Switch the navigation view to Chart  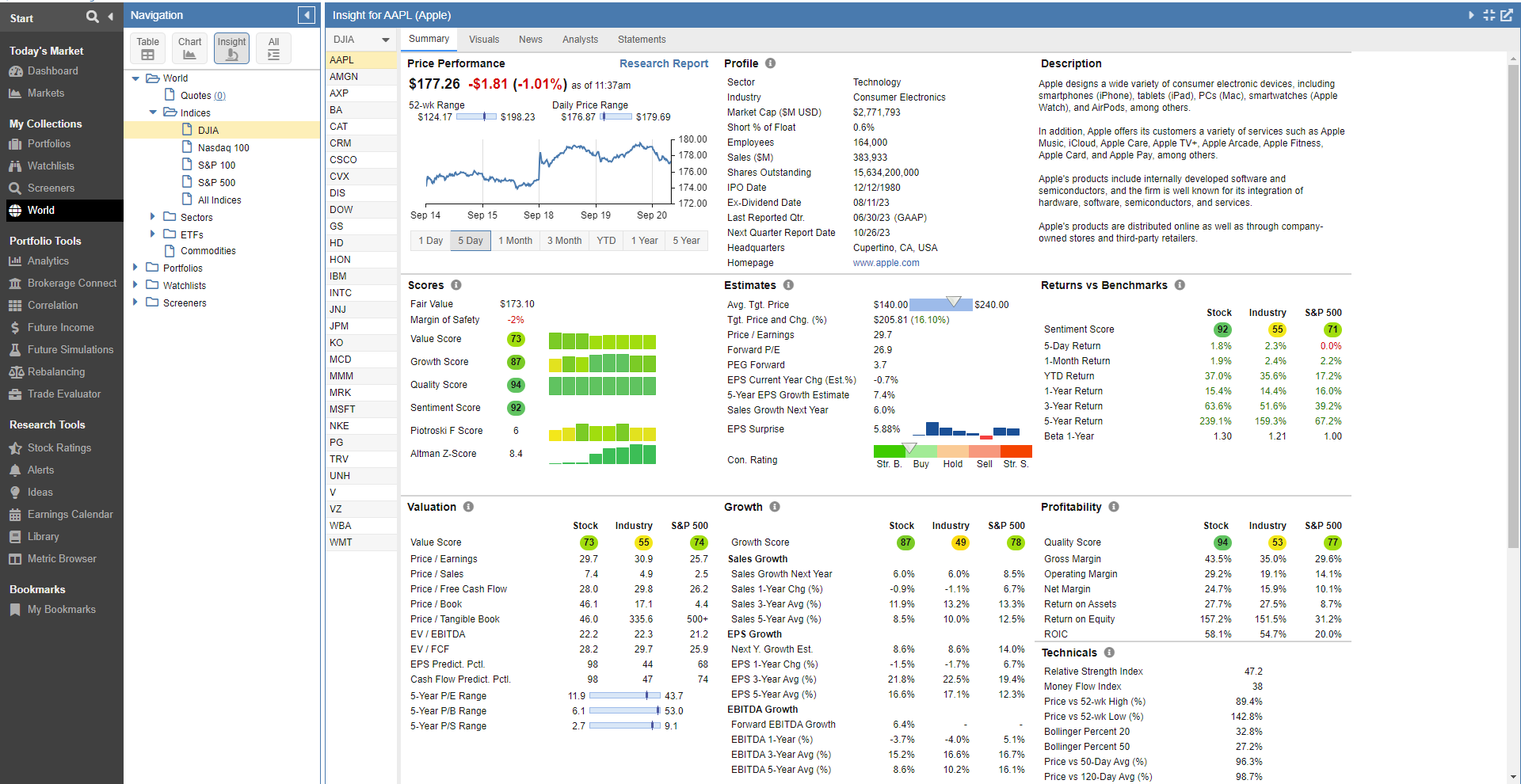pos(189,48)
